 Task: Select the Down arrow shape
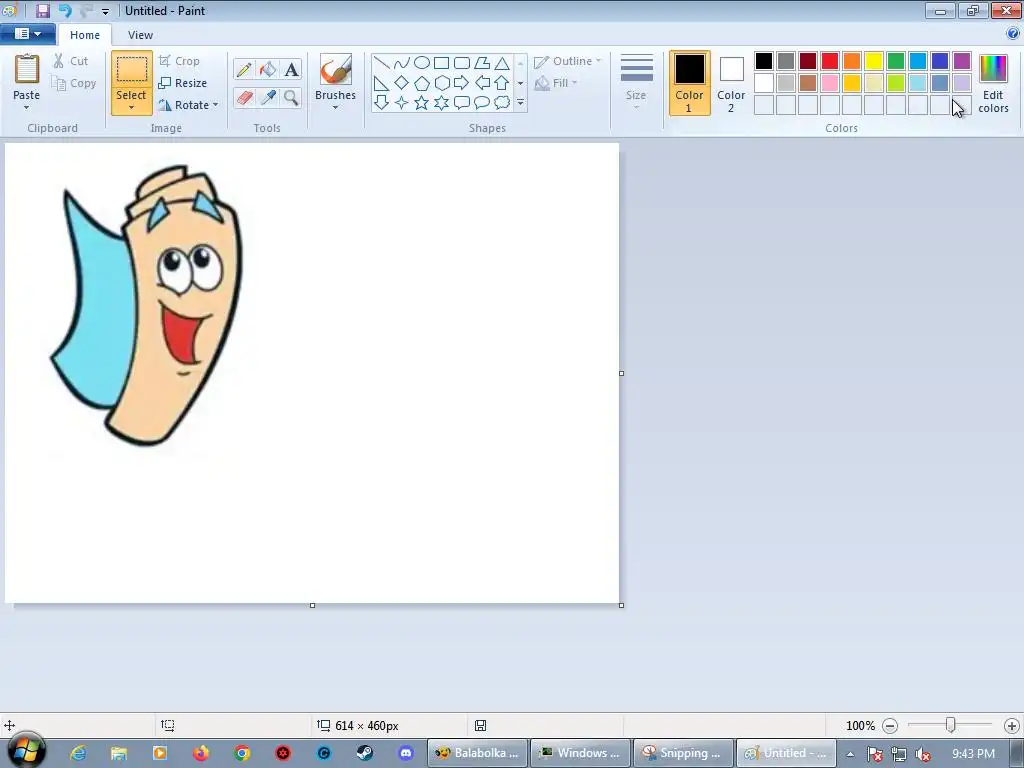tap(381, 103)
